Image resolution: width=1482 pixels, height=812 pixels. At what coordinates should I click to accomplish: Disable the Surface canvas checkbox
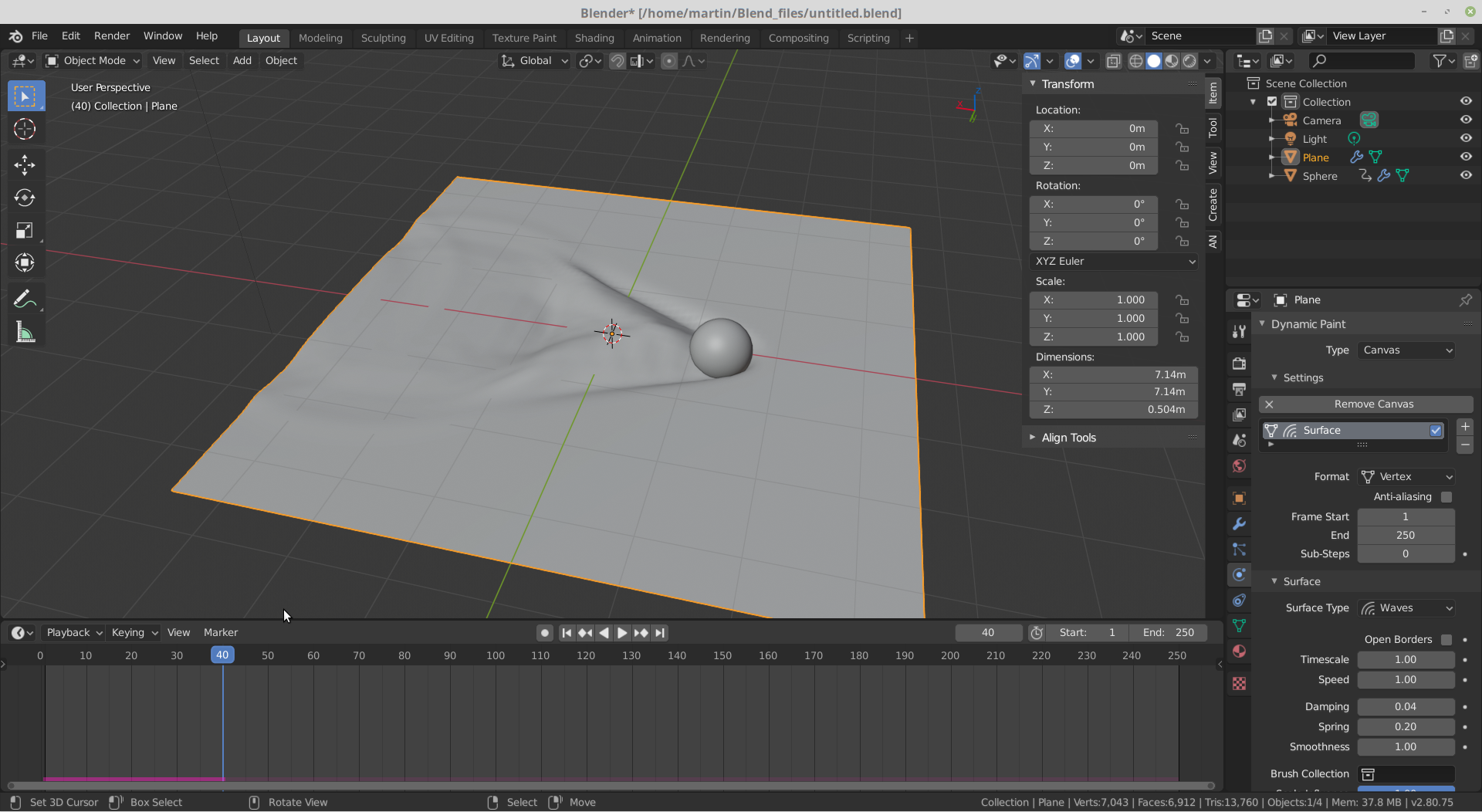pyautogui.click(x=1436, y=431)
